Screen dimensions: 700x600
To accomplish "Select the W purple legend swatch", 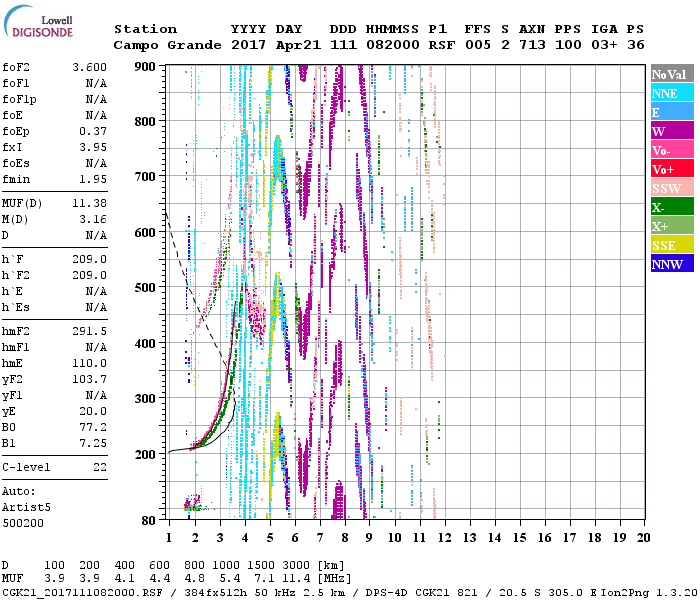I will (672, 131).
